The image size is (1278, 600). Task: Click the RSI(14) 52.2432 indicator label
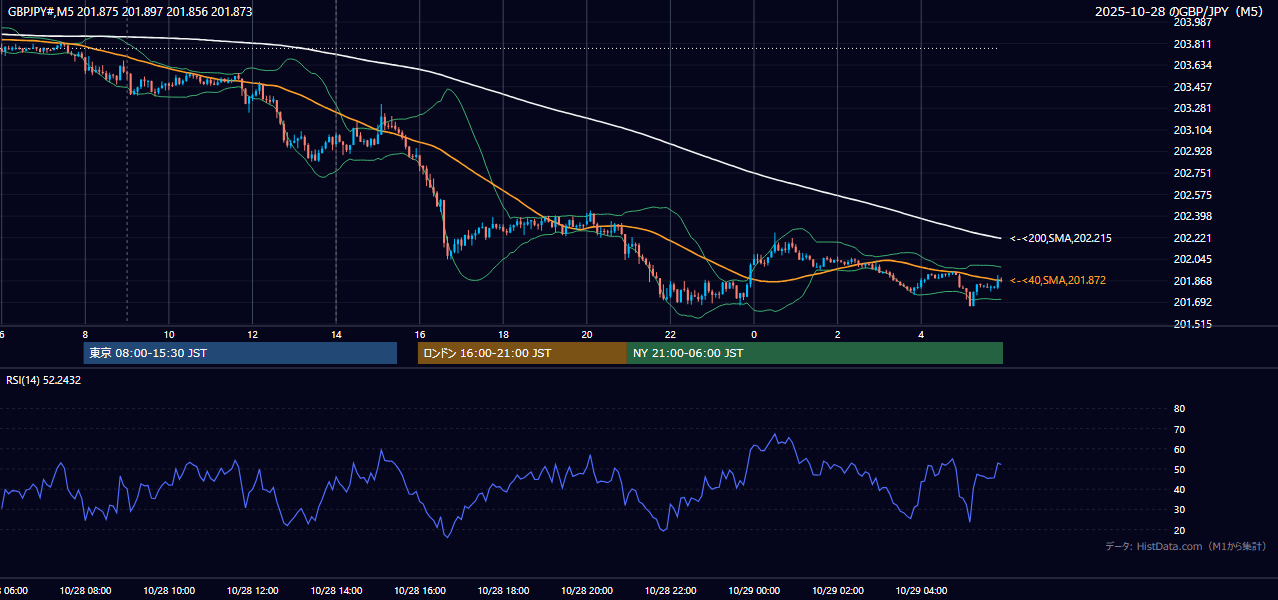[x=44, y=380]
